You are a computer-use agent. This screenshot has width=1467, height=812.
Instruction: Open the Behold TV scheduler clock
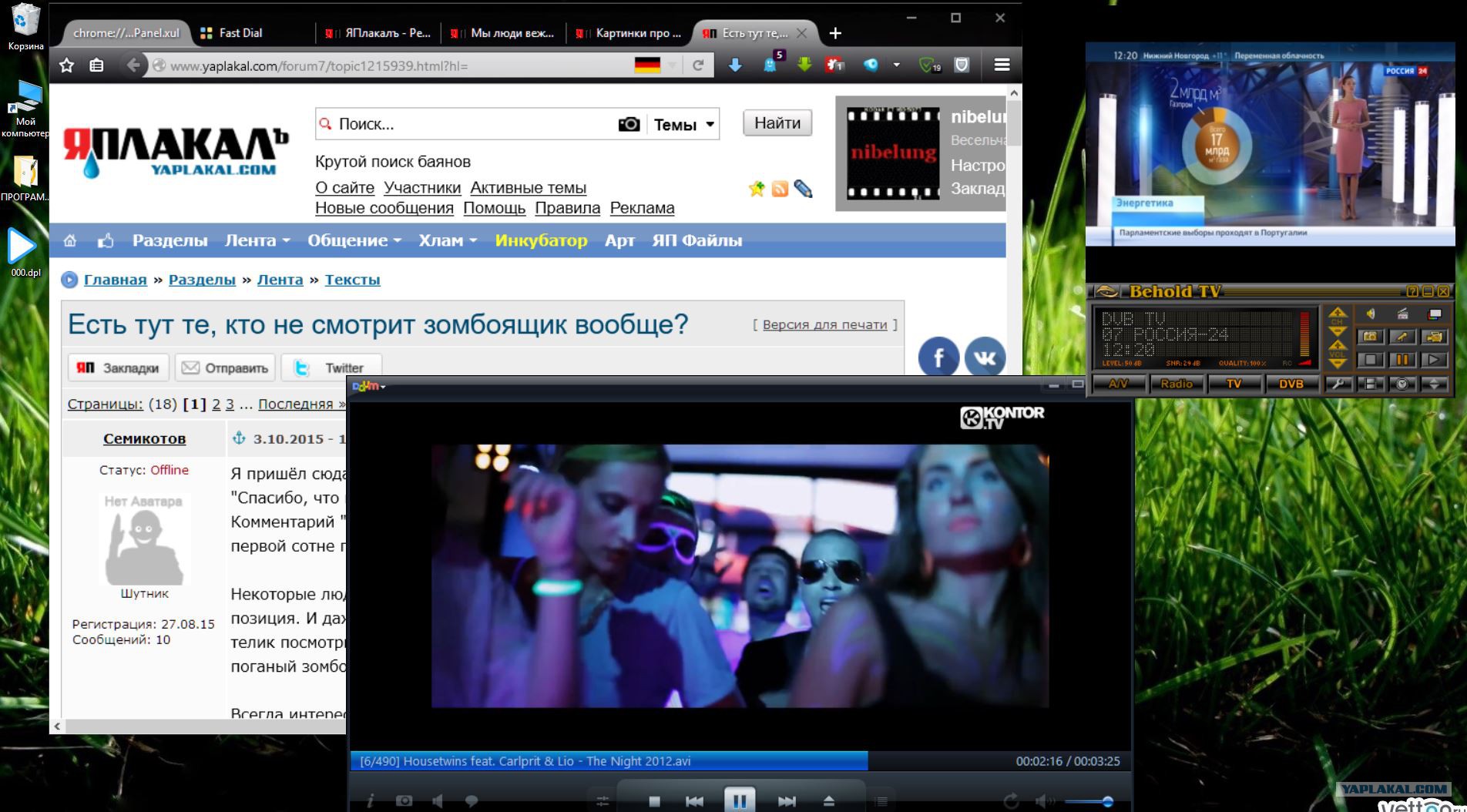1402,384
